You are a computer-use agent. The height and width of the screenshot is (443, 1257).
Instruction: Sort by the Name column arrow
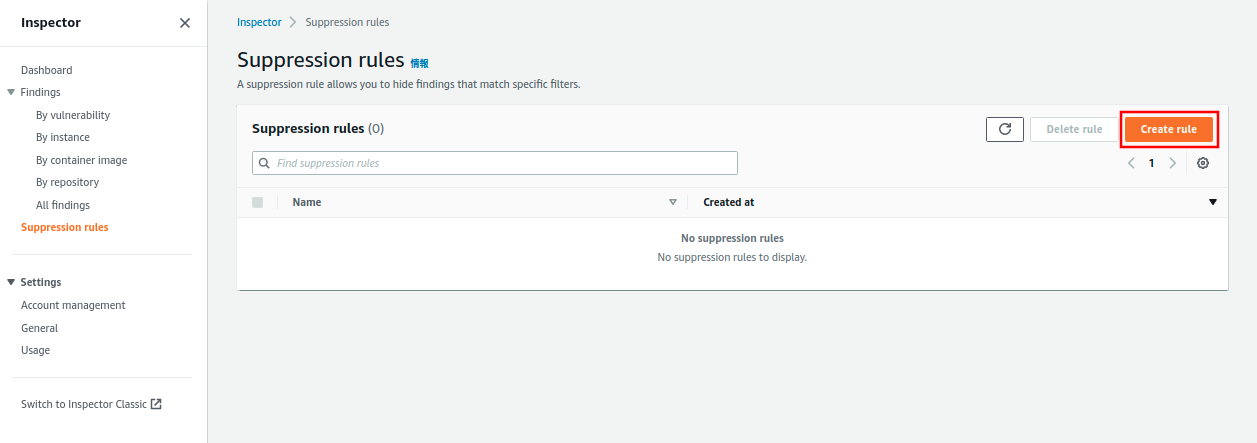click(x=673, y=202)
